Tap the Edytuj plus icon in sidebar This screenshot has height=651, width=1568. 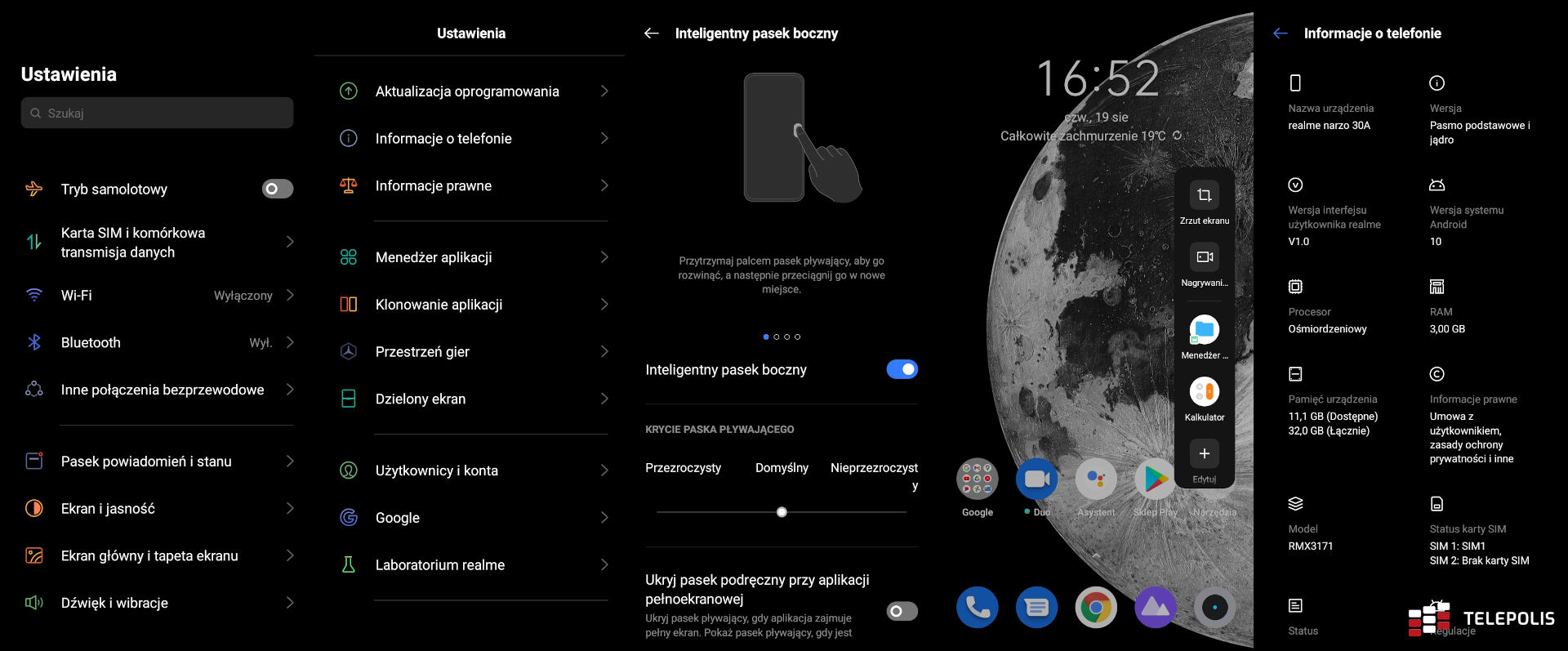pyautogui.click(x=1204, y=454)
